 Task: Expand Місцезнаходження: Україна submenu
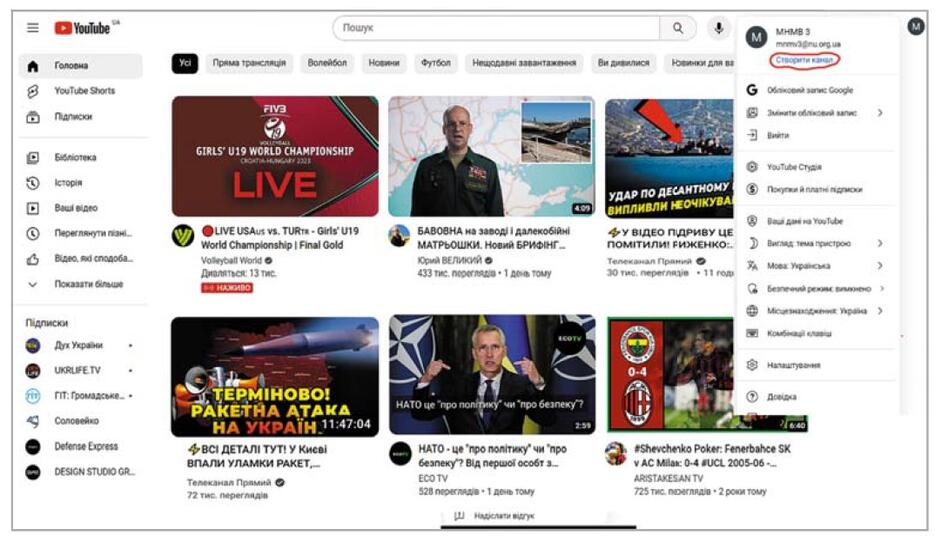(816, 311)
